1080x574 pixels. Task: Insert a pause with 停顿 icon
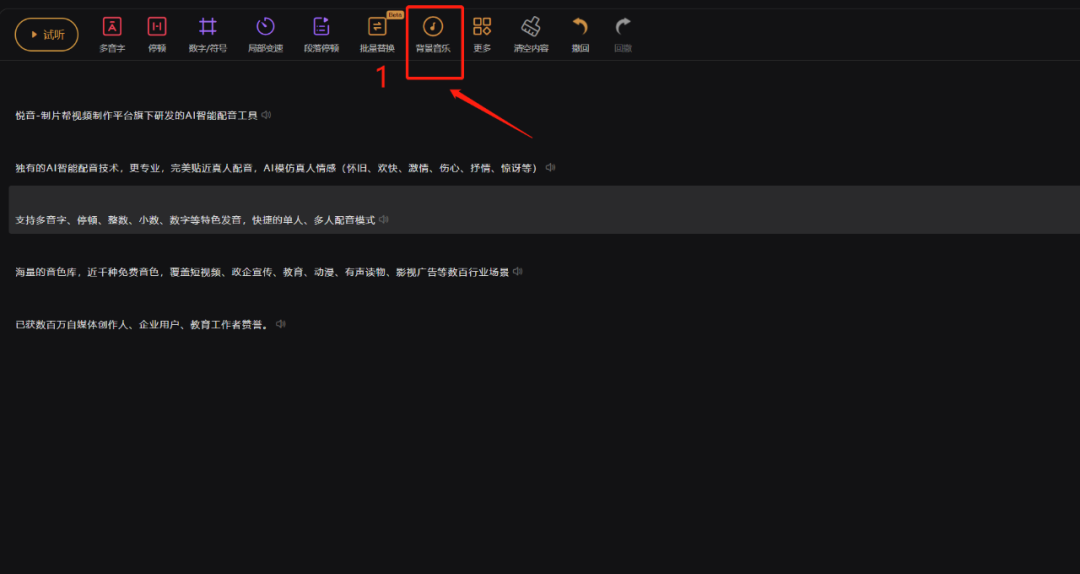[x=157, y=35]
